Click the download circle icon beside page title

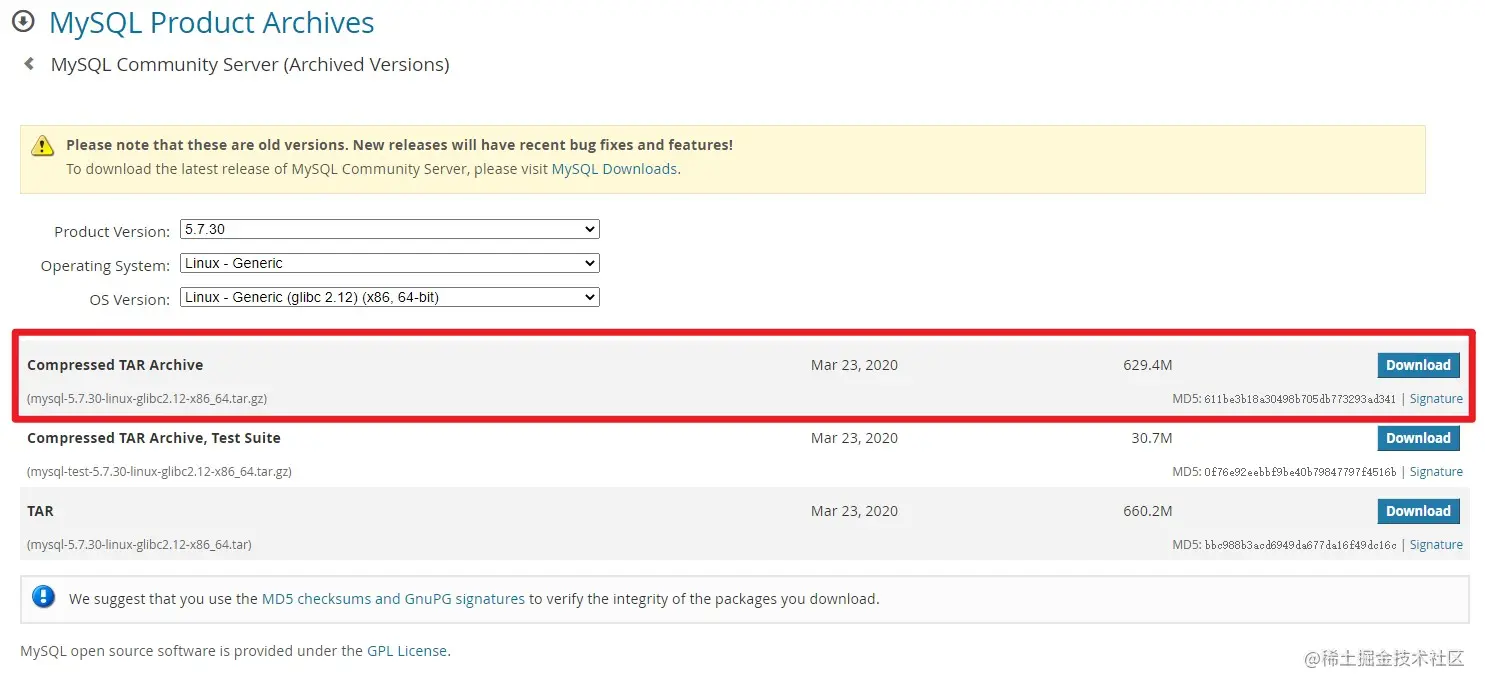(x=22, y=21)
